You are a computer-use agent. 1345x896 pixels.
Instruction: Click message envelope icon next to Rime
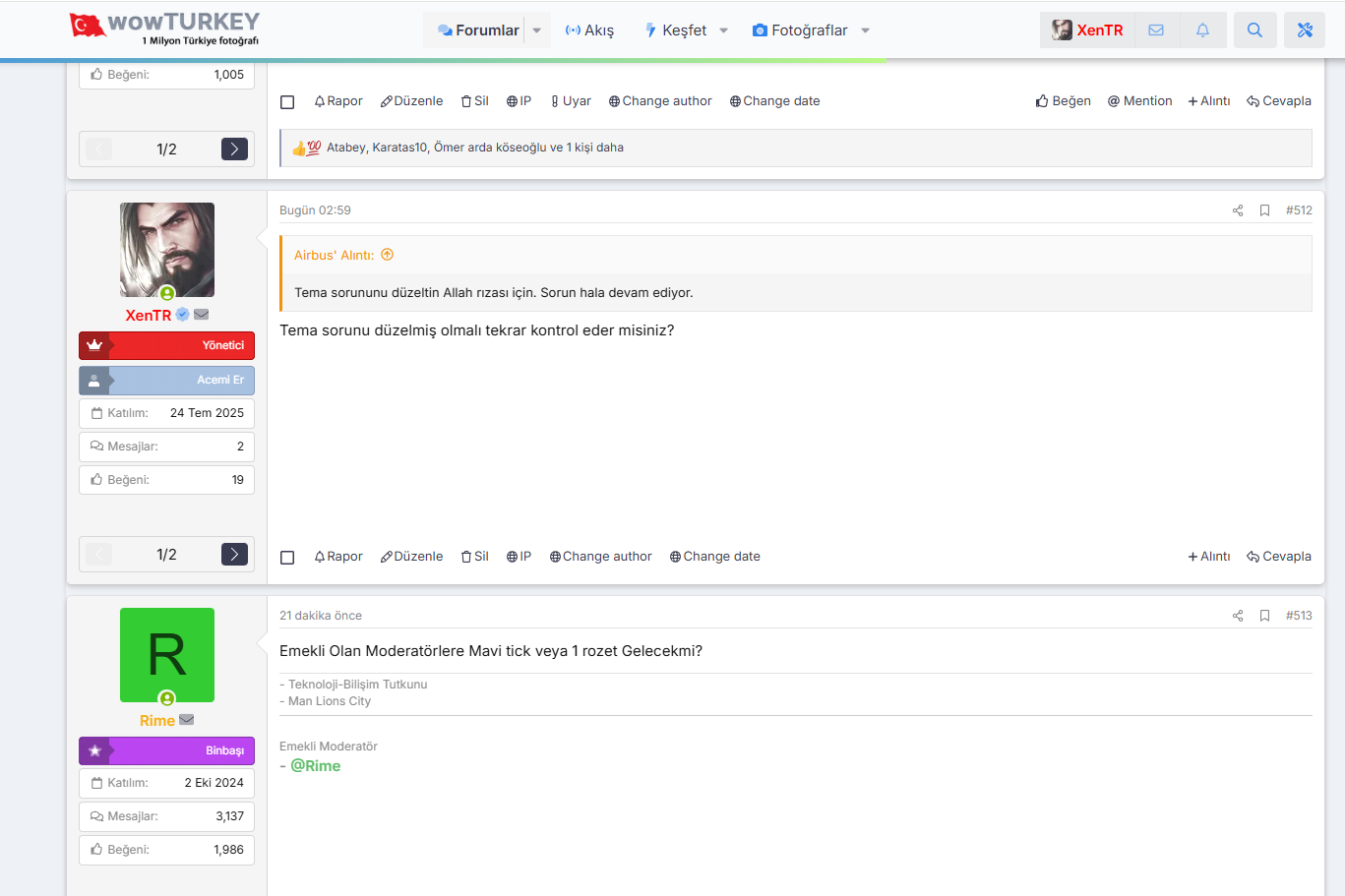[x=187, y=720]
